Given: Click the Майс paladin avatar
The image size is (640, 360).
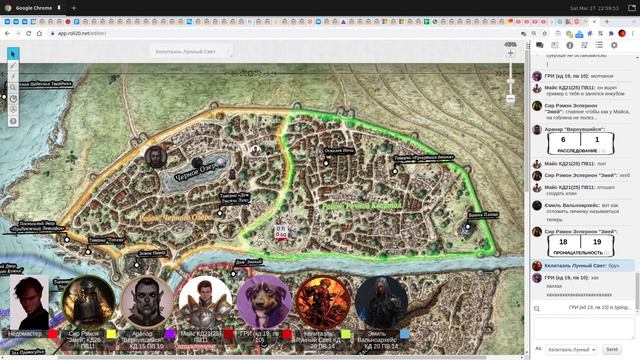Looking at the screenshot, I should click(205, 302).
